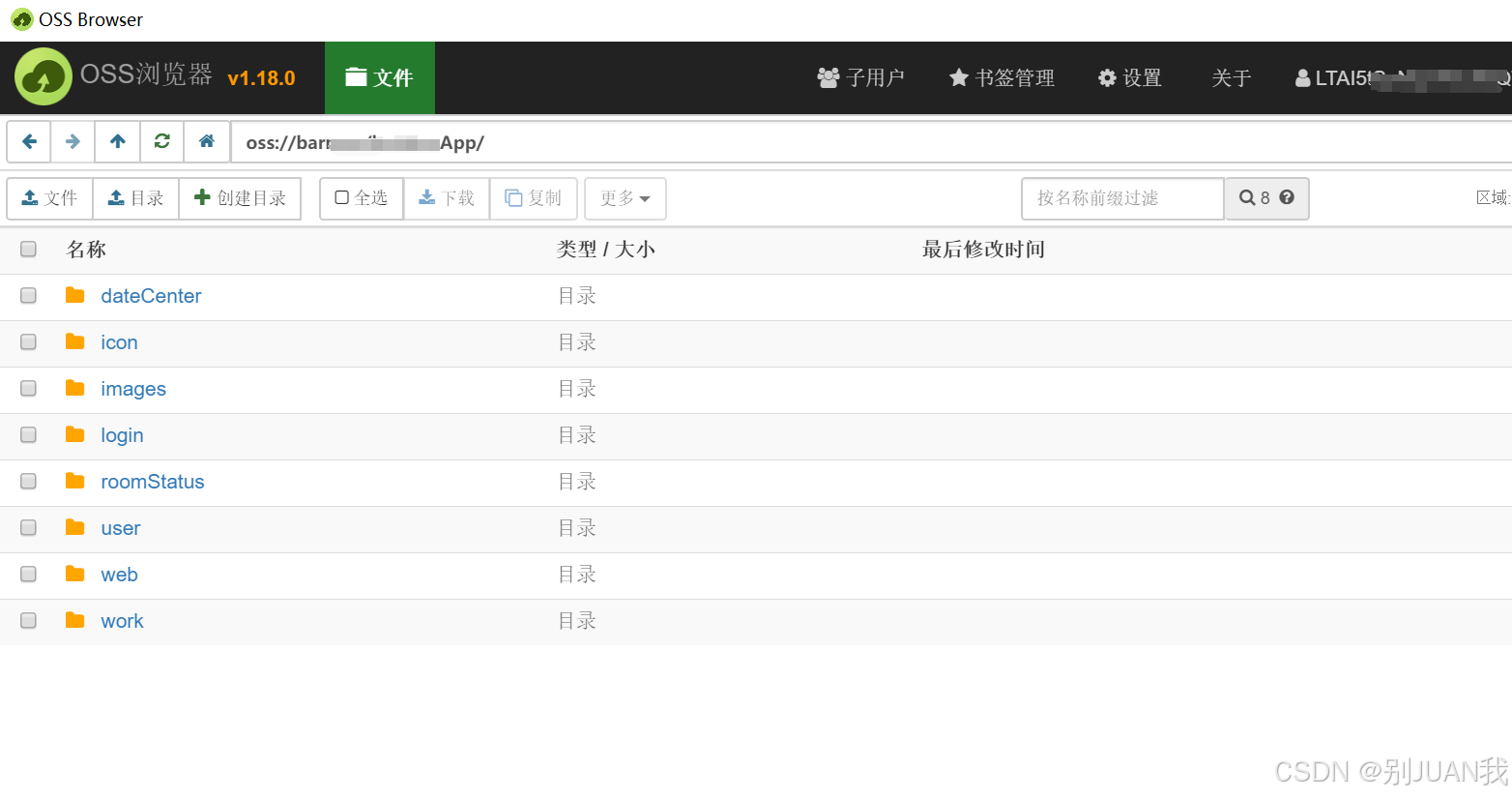
Task: Upload a directory via the 目录 icon
Action: click(135, 198)
